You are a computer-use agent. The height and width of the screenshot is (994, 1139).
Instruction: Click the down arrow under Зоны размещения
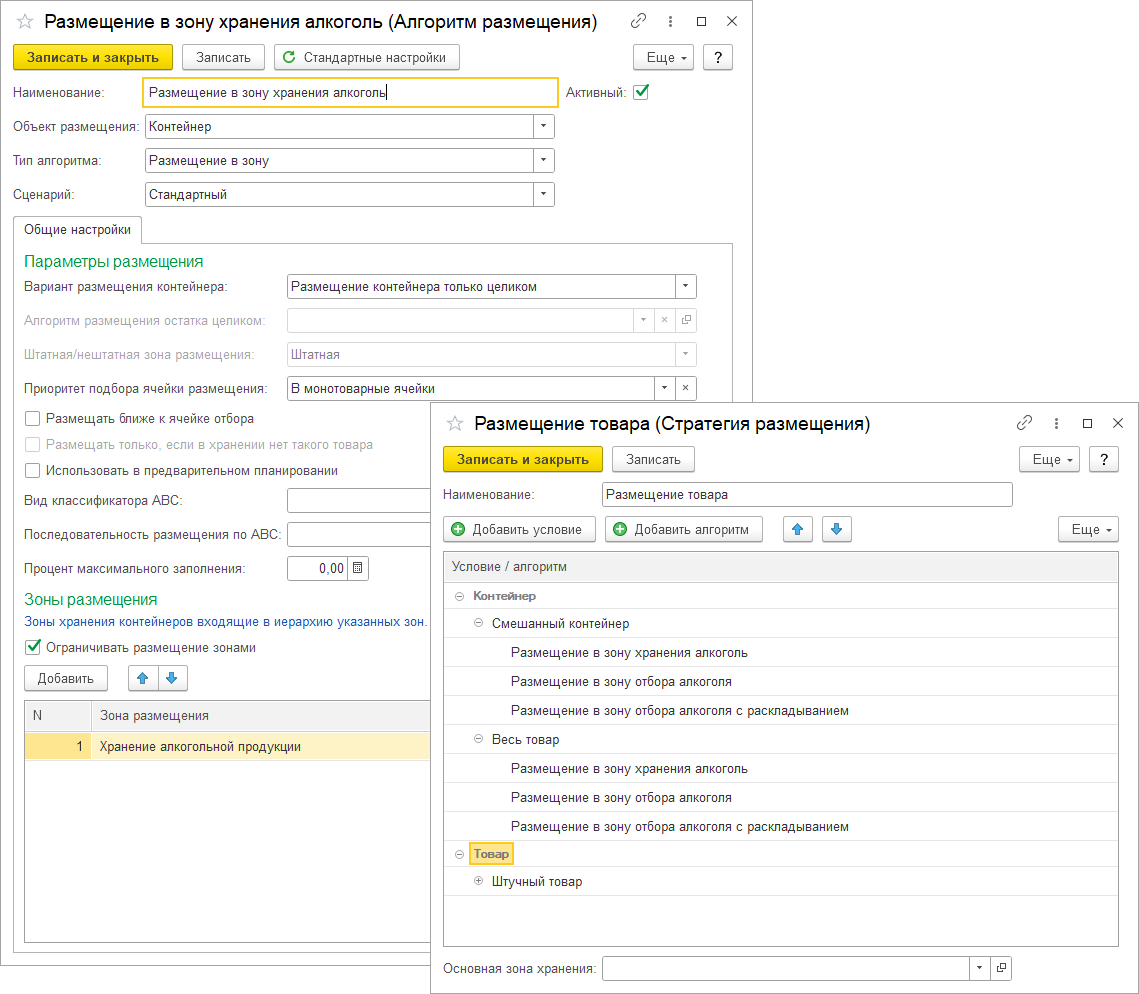(172, 678)
